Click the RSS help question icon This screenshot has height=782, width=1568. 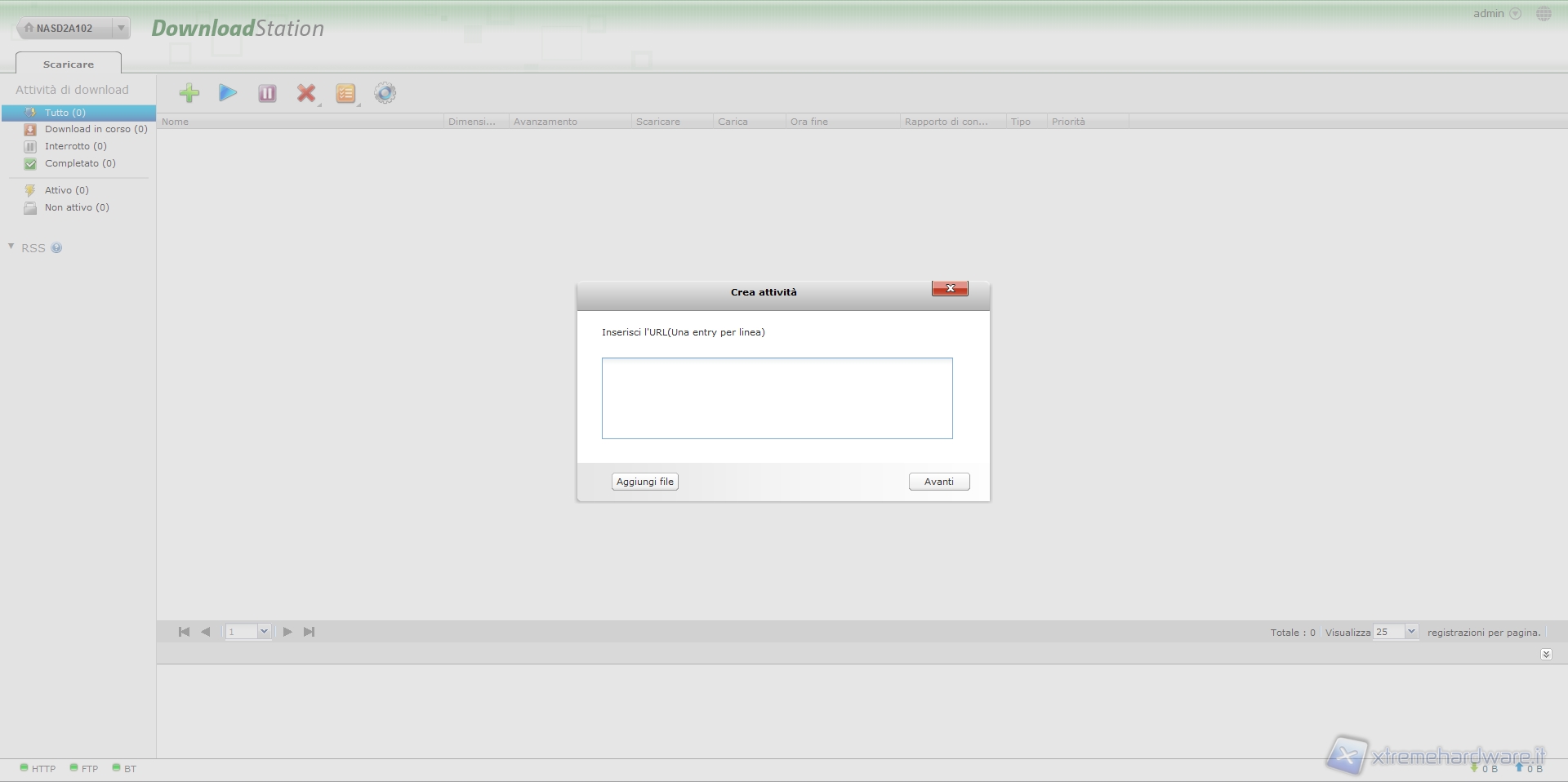point(56,248)
